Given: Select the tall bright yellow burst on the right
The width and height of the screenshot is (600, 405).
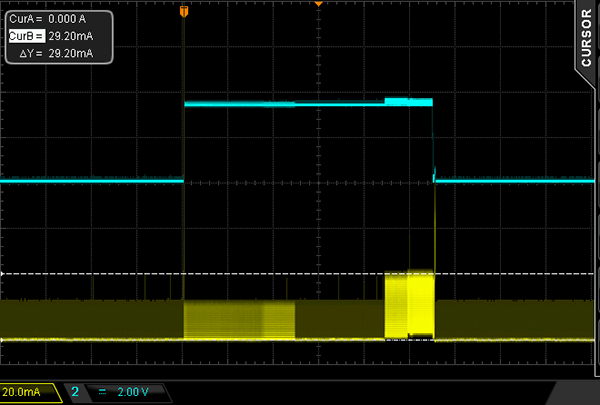Looking at the screenshot, I should pos(410,304).
